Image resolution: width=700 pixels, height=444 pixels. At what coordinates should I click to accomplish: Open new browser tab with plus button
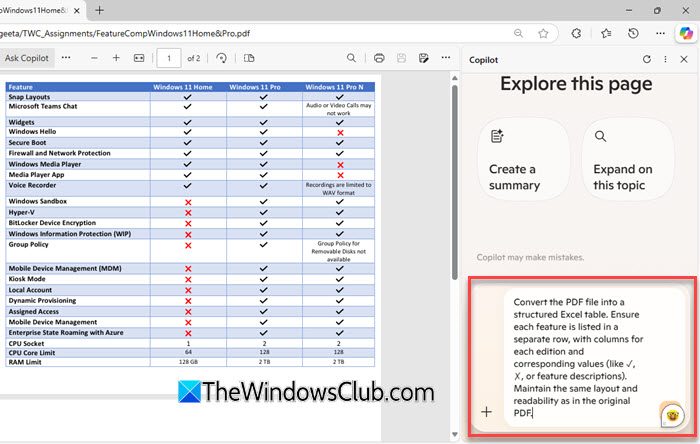pos(100,10)
